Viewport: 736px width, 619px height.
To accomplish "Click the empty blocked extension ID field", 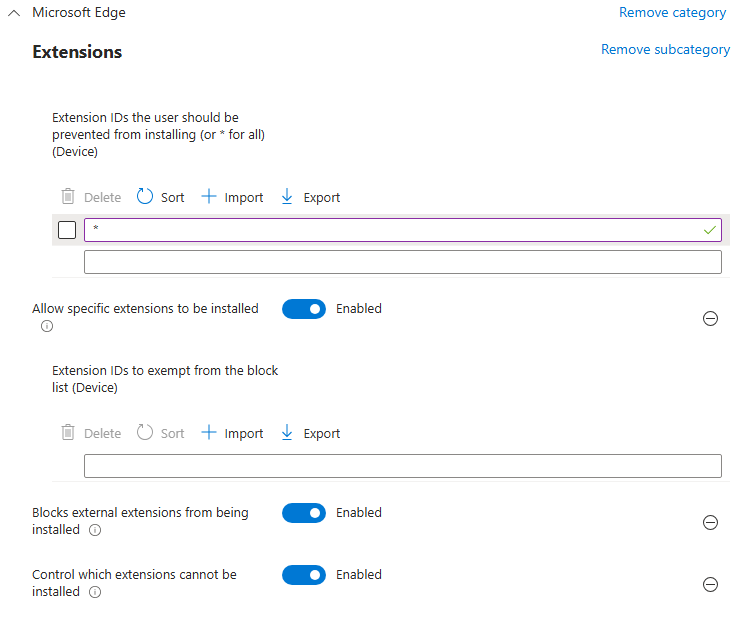I will click(402, 262).
